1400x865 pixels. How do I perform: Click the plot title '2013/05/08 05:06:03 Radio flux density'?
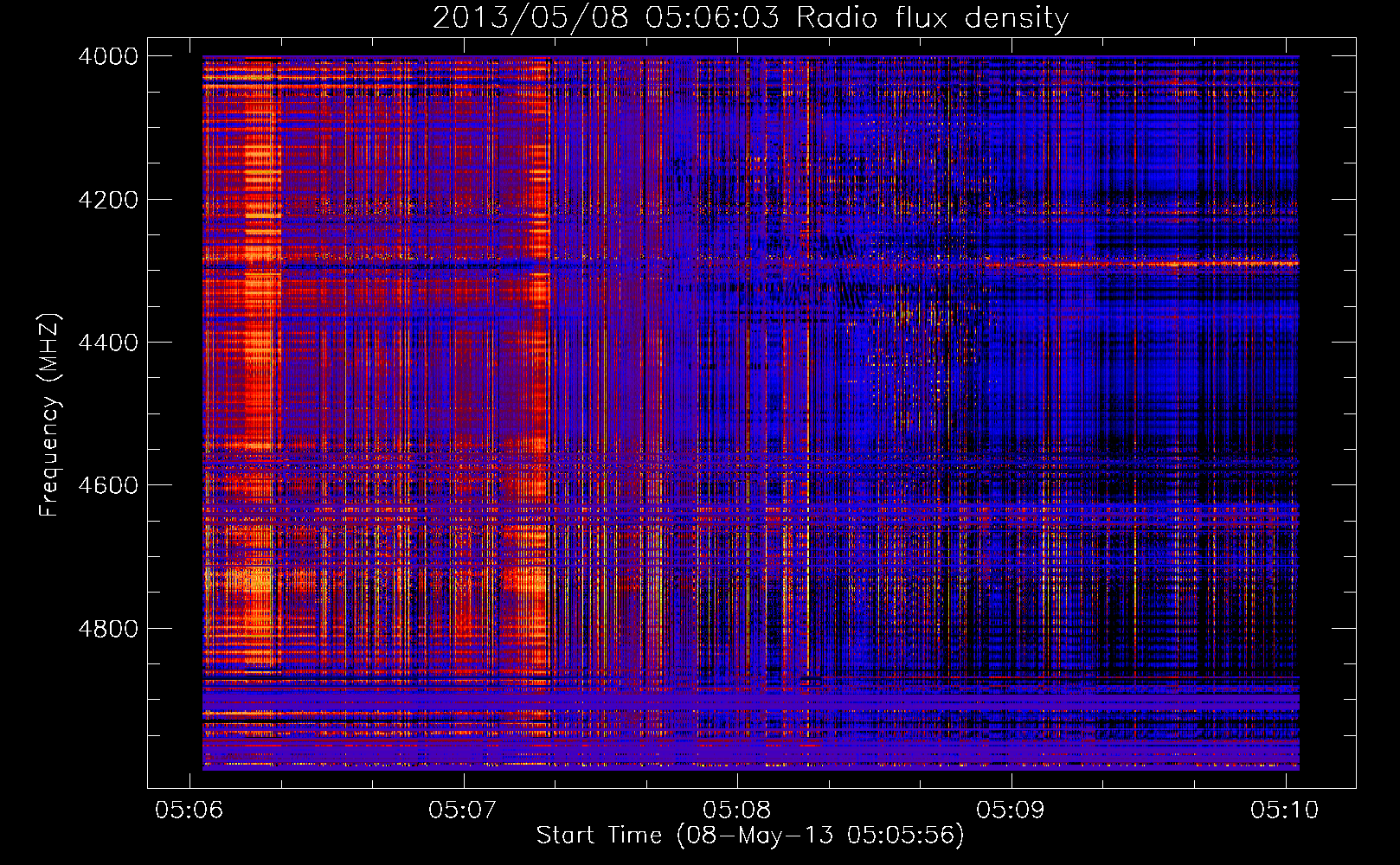[x=750, y=18]
